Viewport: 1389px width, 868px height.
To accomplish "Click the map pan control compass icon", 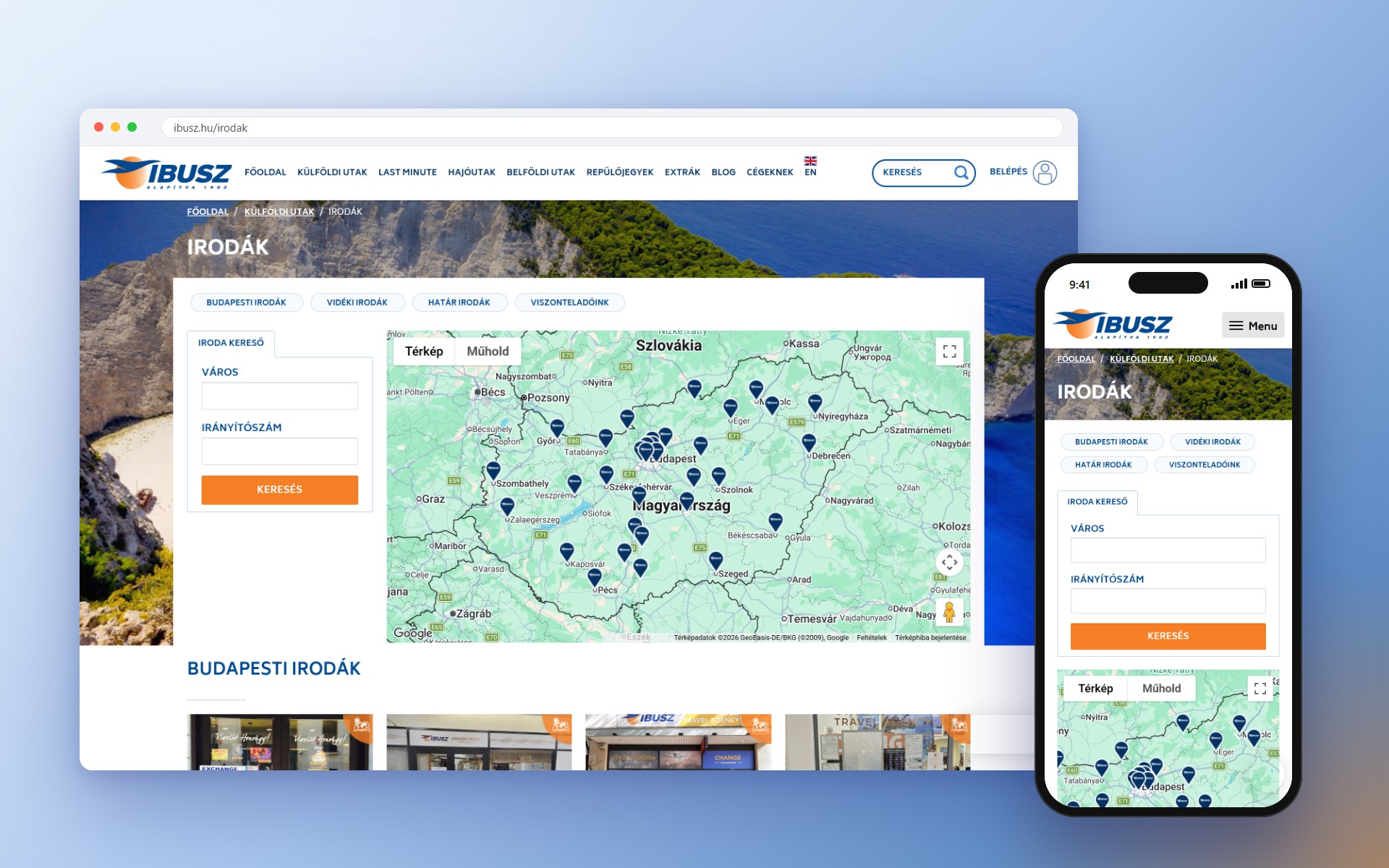I will [949, 562].
